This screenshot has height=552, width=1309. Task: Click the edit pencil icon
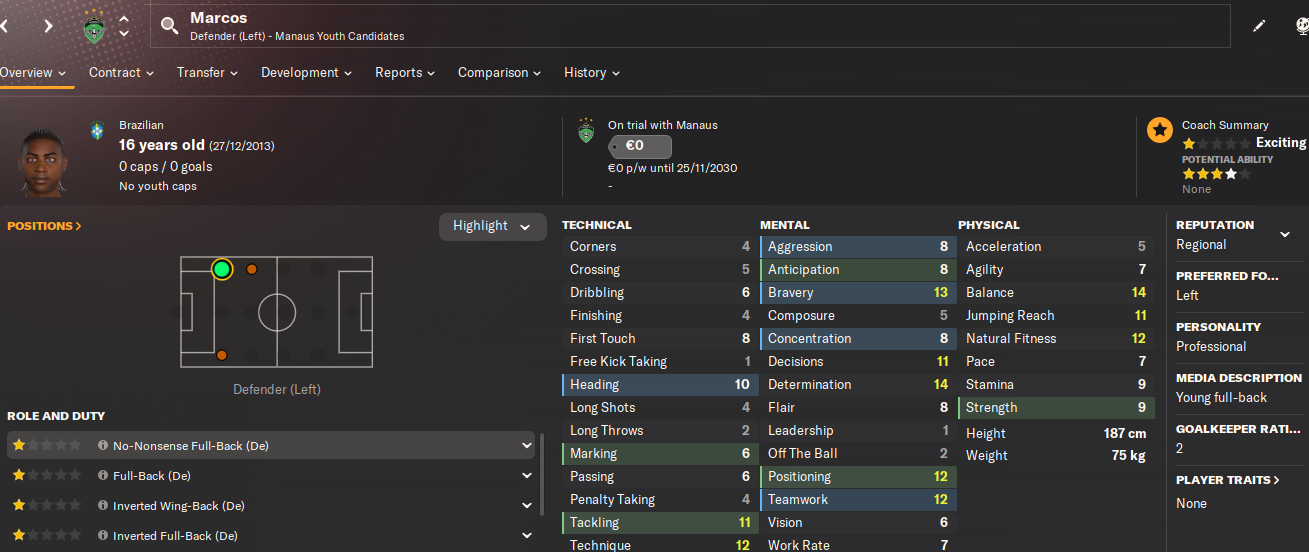1259,26
